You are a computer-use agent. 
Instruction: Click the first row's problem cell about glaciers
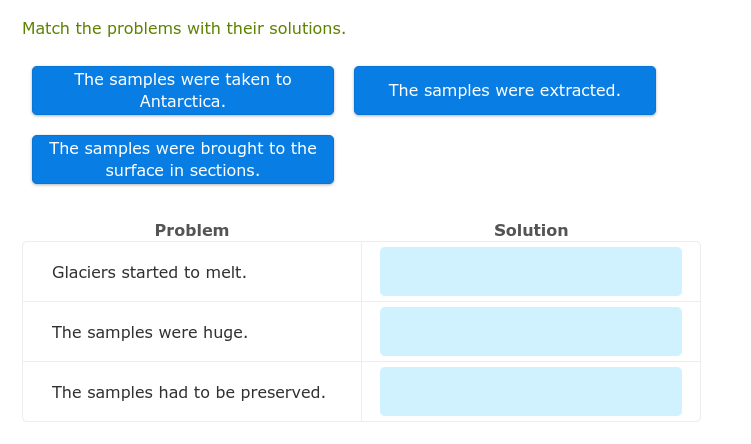click(192, 272)
